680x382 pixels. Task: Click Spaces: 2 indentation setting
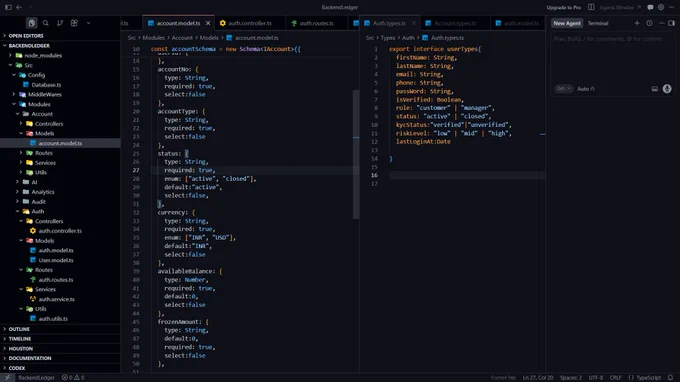click(x=571, y=378)
